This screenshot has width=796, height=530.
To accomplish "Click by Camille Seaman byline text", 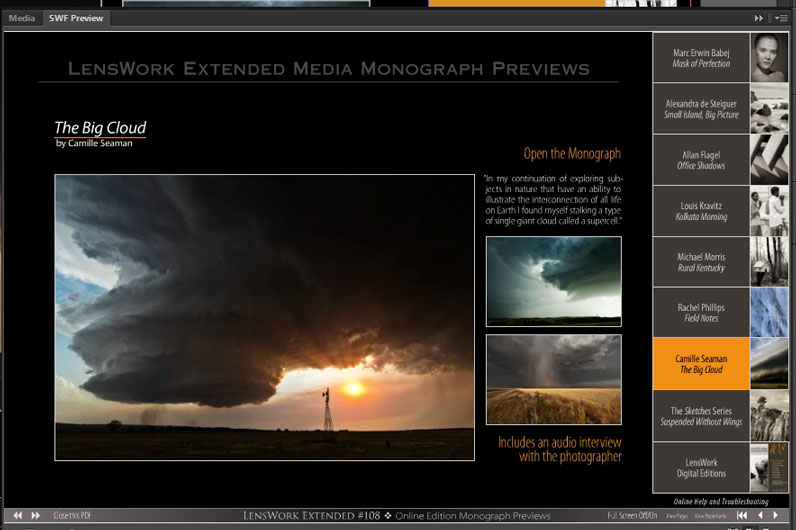I will [x=94, y=143].
